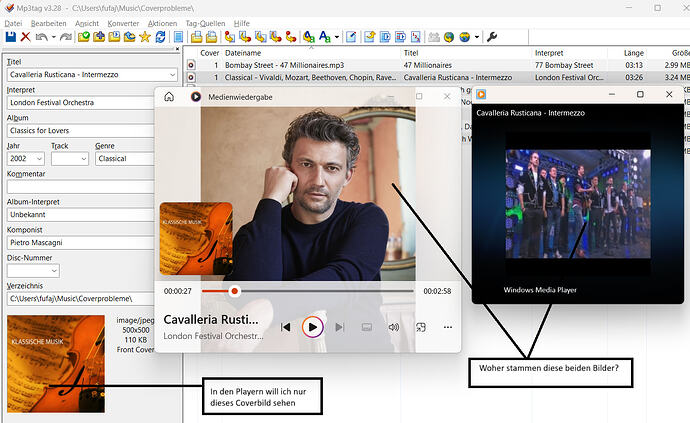
Task: Expand the Jahr dropdown showing 2002
Action: [x=39, y=159]
